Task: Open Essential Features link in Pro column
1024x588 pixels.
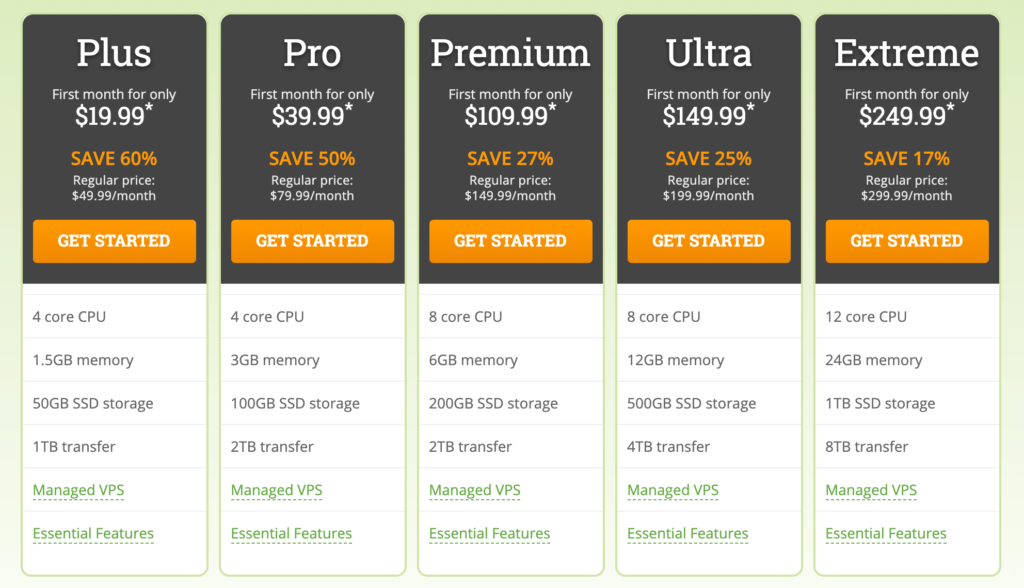Action: point(291,534)
